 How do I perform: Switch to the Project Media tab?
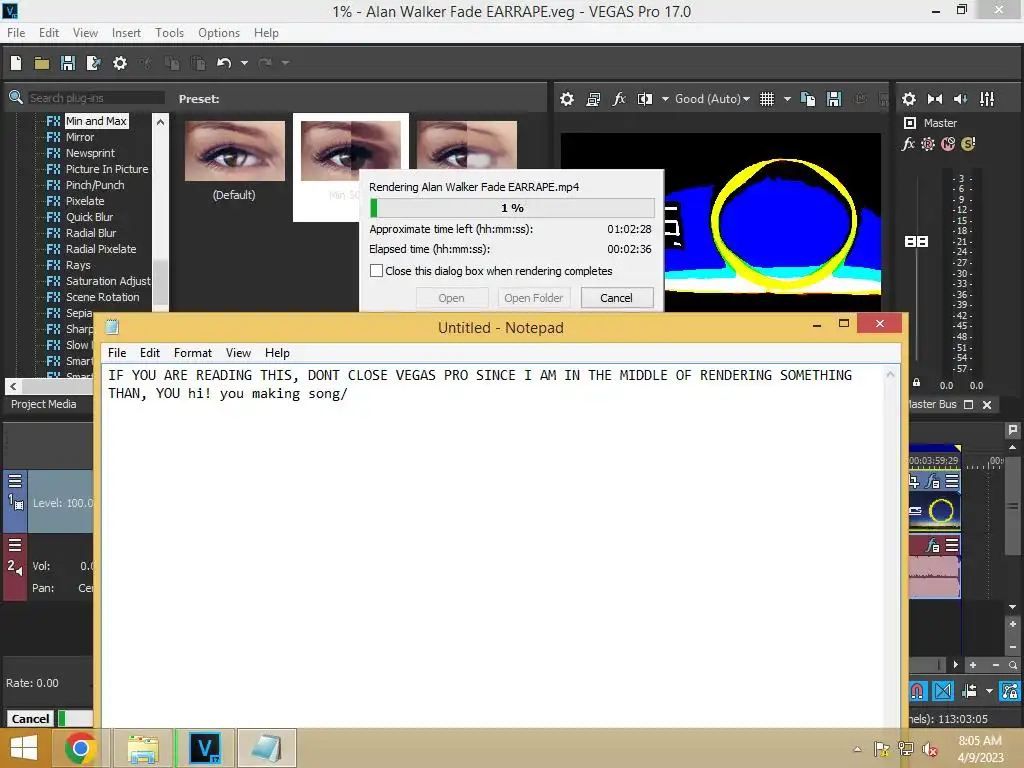click(43, 404)
